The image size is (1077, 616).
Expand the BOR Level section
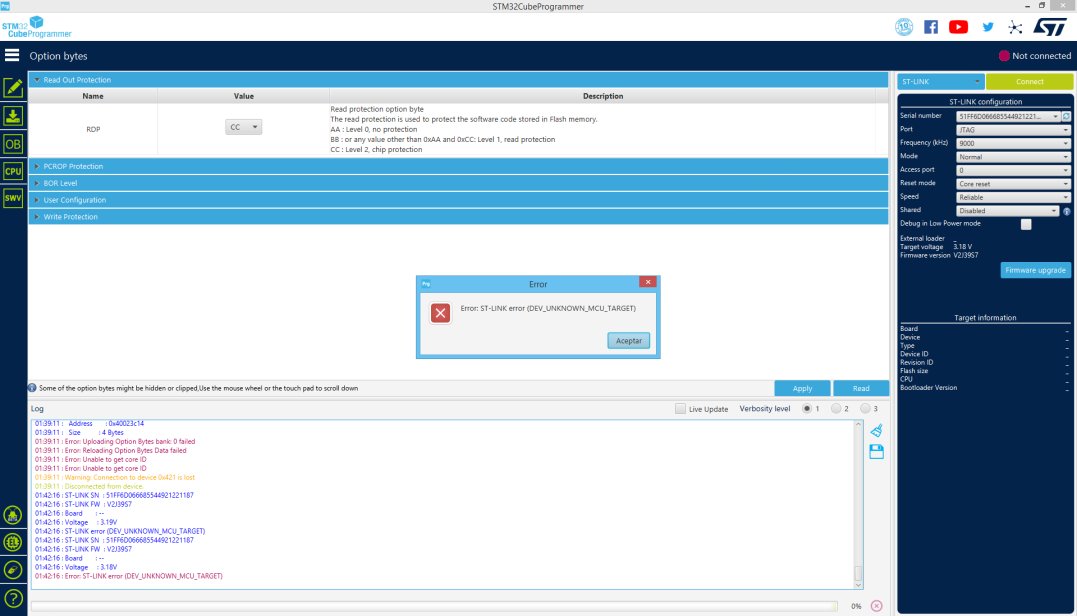tap(458, 183)
